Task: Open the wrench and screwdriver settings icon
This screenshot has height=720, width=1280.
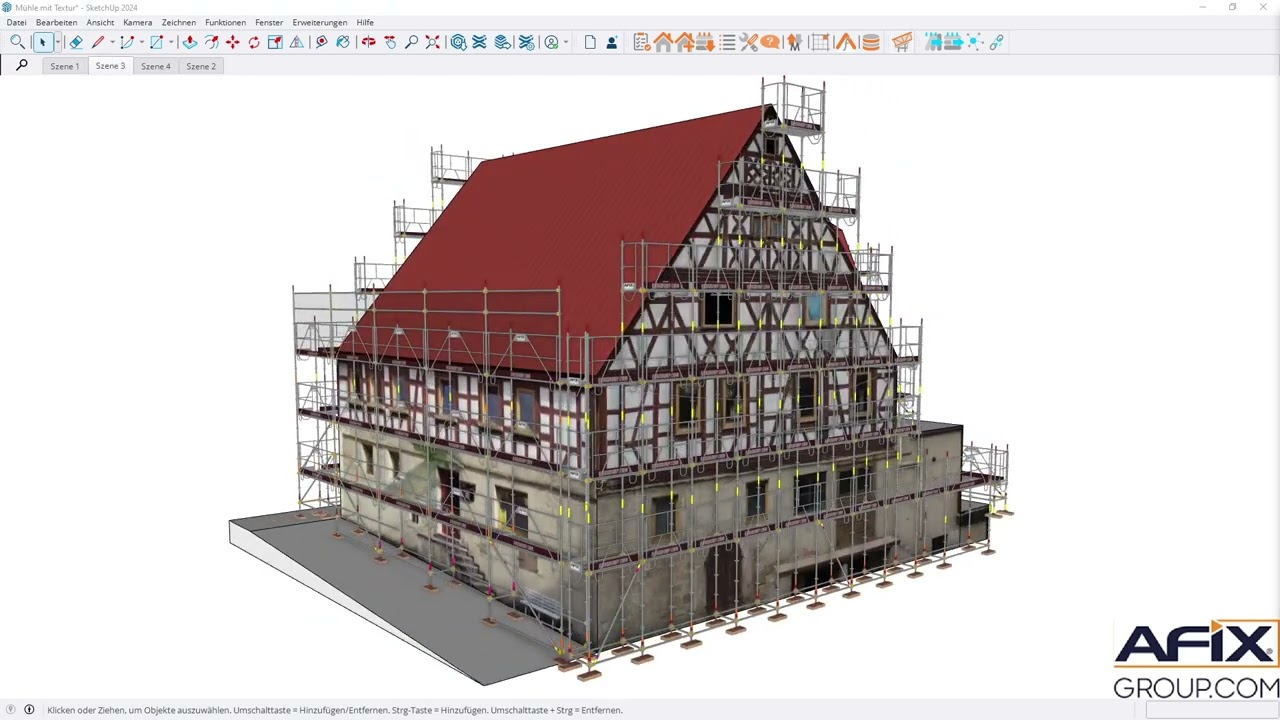Action: coord(749,42)
